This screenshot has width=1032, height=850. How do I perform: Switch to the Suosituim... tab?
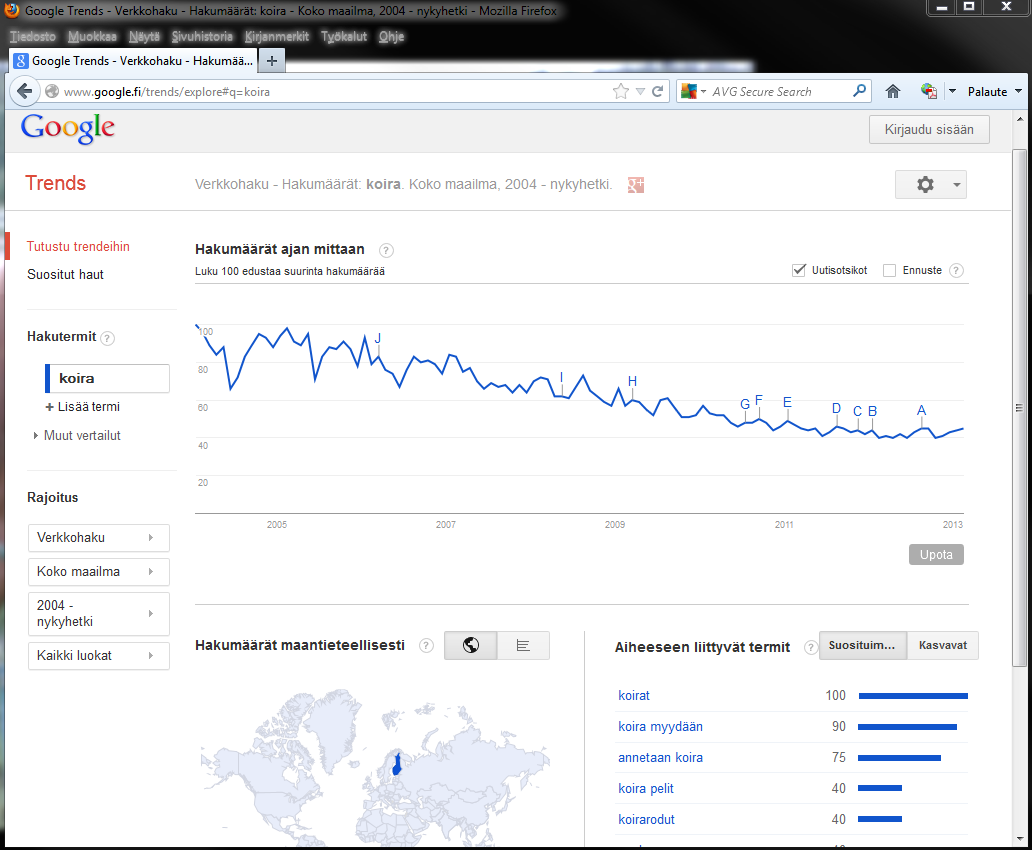click(x=862, y=645)
